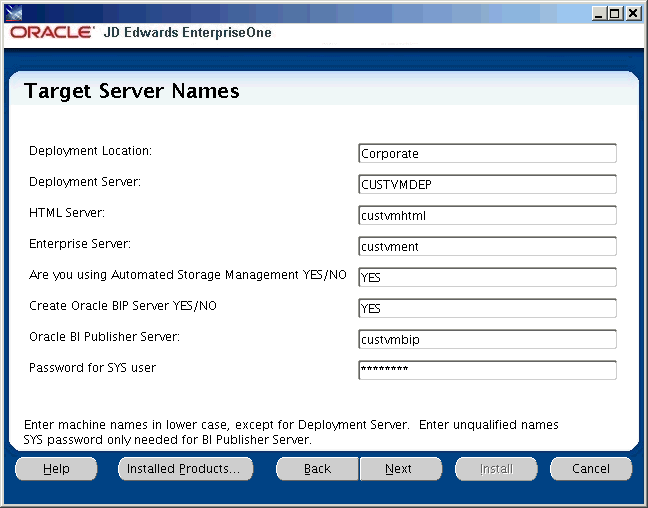Focus the Password for SYS user field
This screenshot has width=648, height=508.
[x=488, y=370]
